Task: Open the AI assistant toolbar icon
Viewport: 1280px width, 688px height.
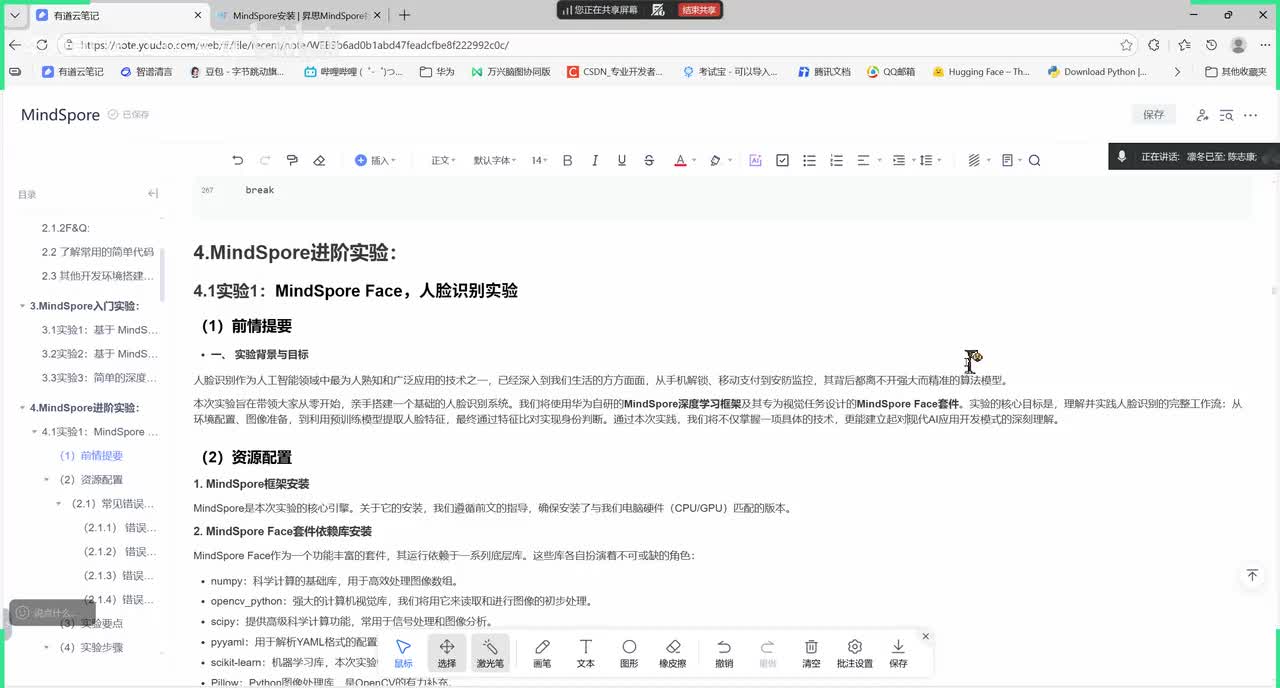Action: (755, 160)
